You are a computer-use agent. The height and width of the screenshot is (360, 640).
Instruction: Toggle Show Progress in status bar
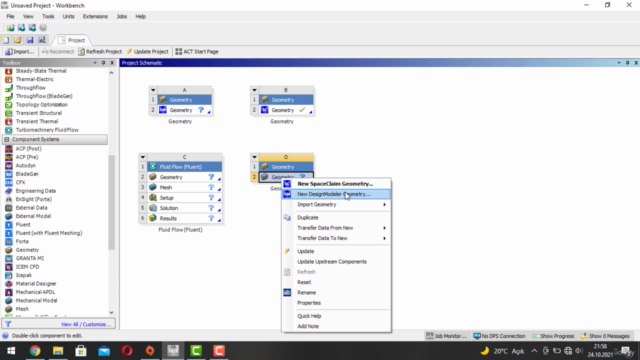(553, 336)
